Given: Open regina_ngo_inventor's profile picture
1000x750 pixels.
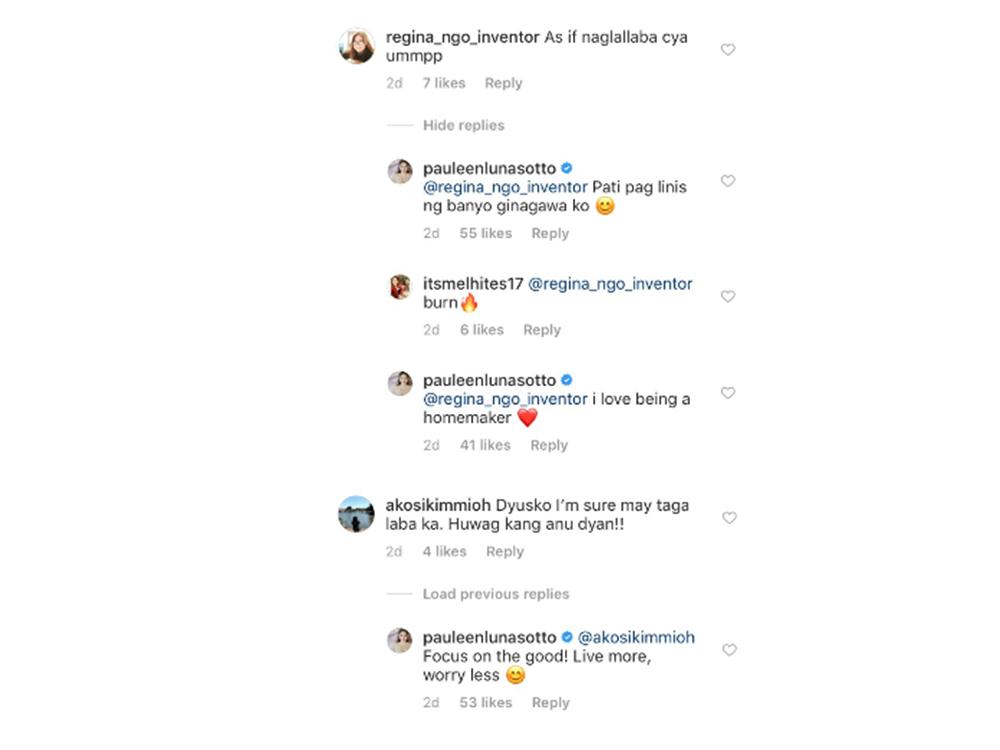Looking at the screenshot, I should (x=357, y=46).
